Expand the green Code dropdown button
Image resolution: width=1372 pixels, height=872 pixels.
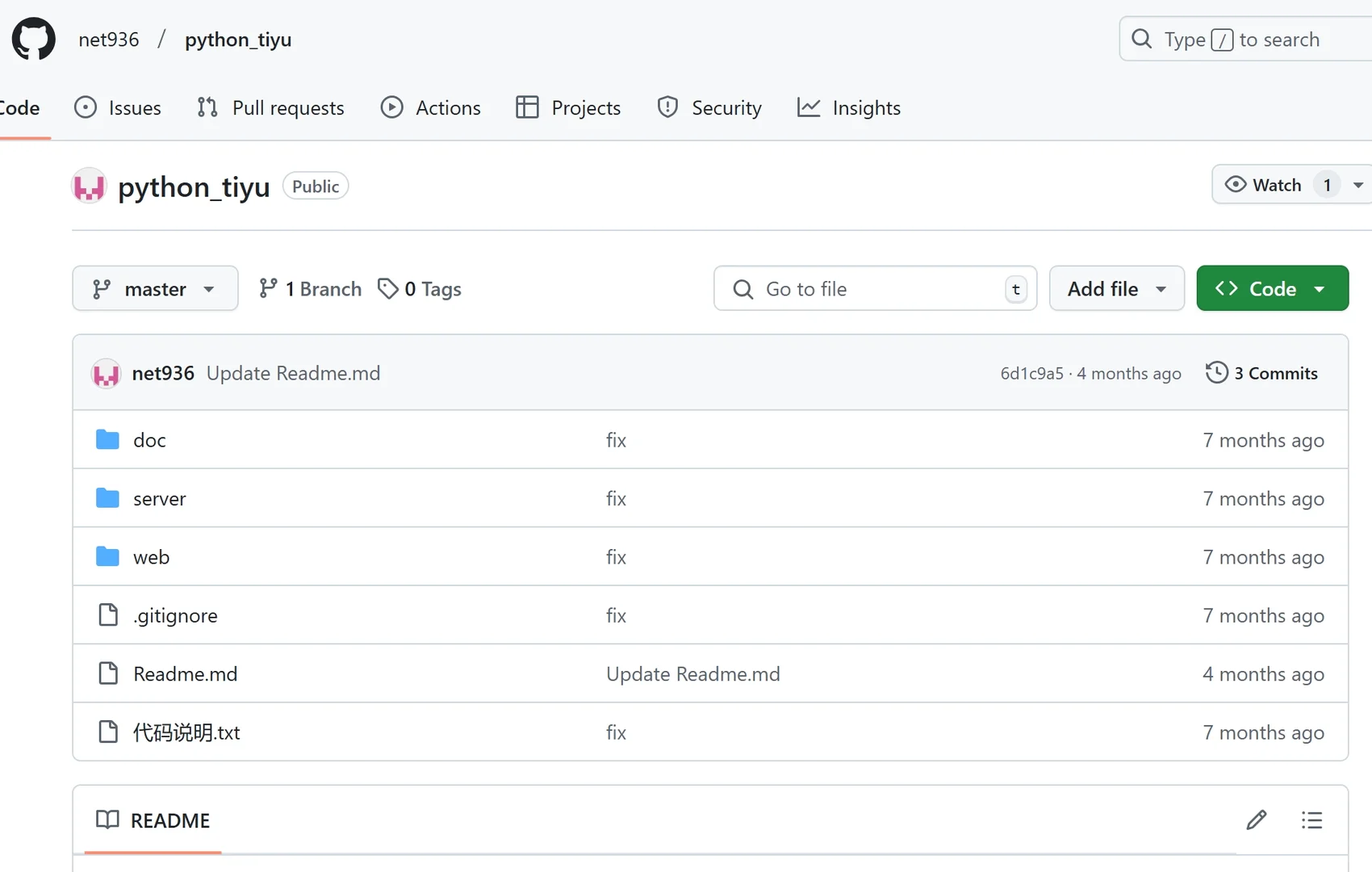(x=1272, y=288)
